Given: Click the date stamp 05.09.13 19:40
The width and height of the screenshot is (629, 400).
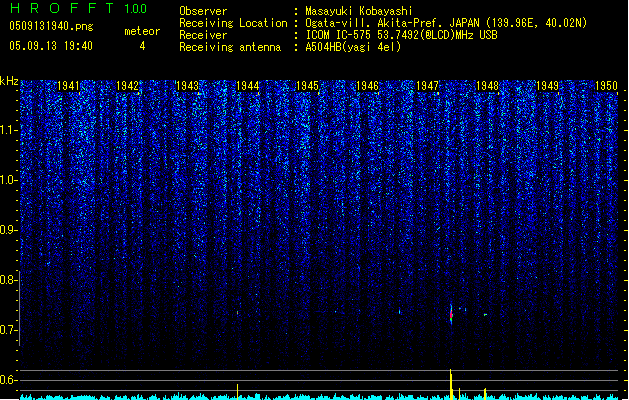Looking at the screenshot, I should [51, 46].
